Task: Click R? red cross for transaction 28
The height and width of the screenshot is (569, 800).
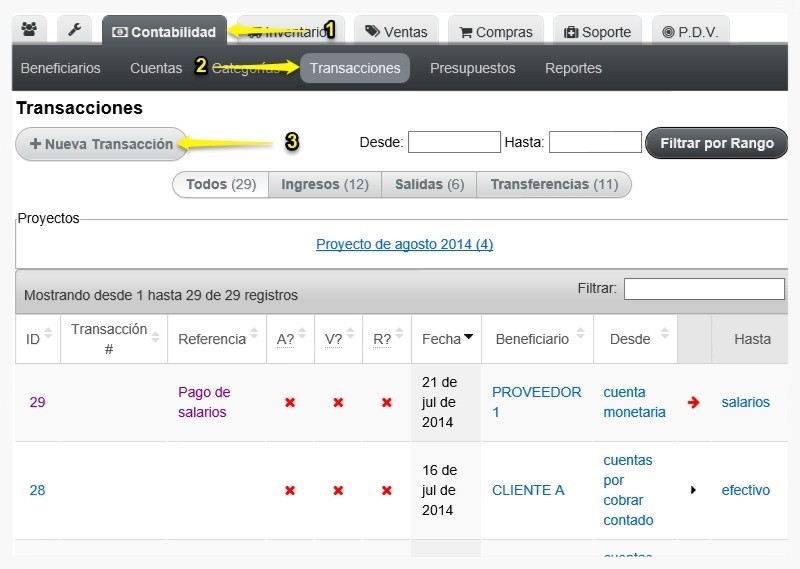Action: 387,490
